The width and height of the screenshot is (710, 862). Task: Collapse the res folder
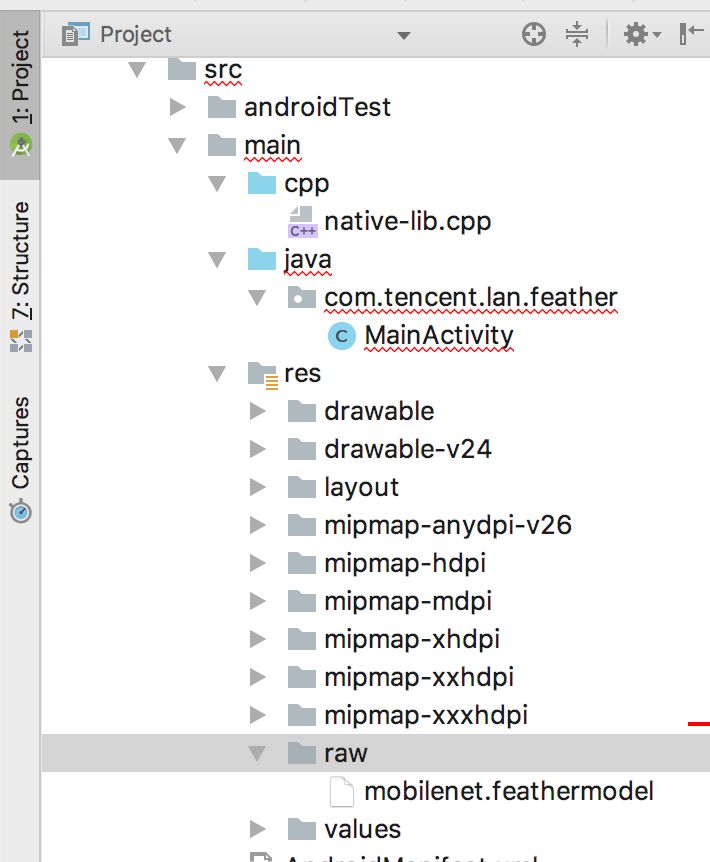click(x=217, y=373)
